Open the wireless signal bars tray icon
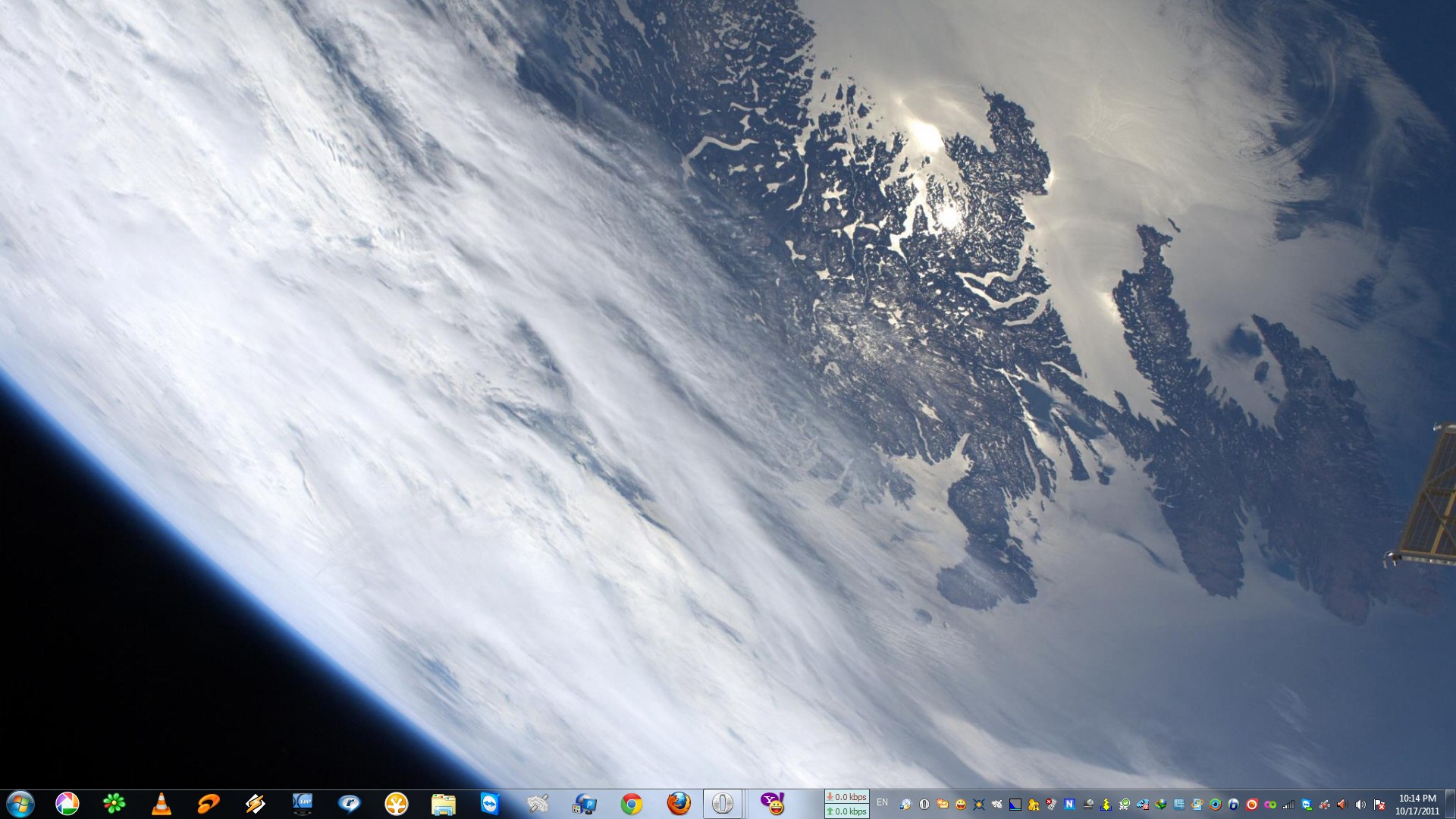The image size is (1456, 819). [1288, 804]
